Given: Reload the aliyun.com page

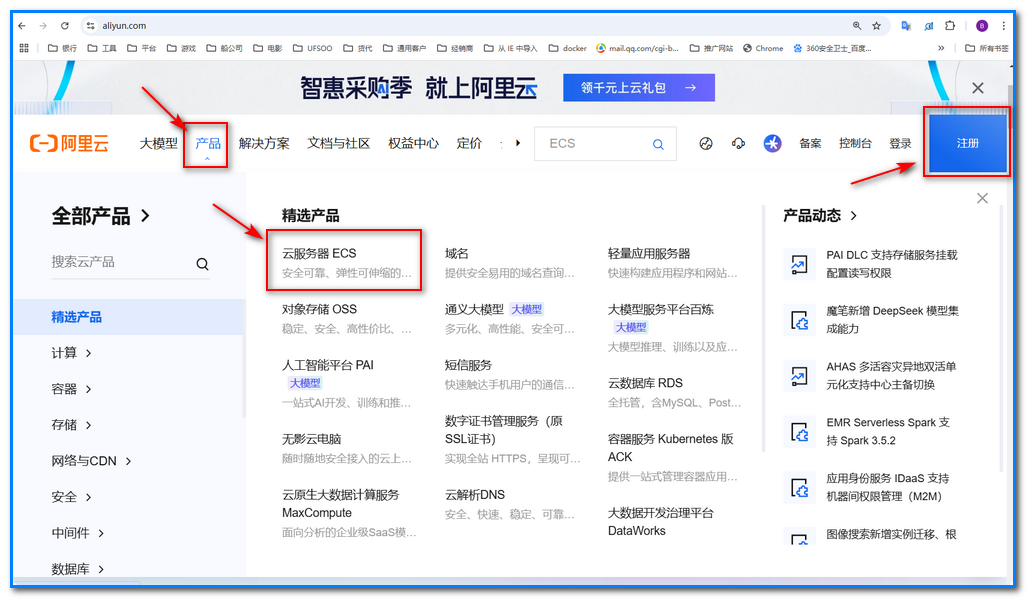Looking at the screenshot, I should (x=65, y=26).
